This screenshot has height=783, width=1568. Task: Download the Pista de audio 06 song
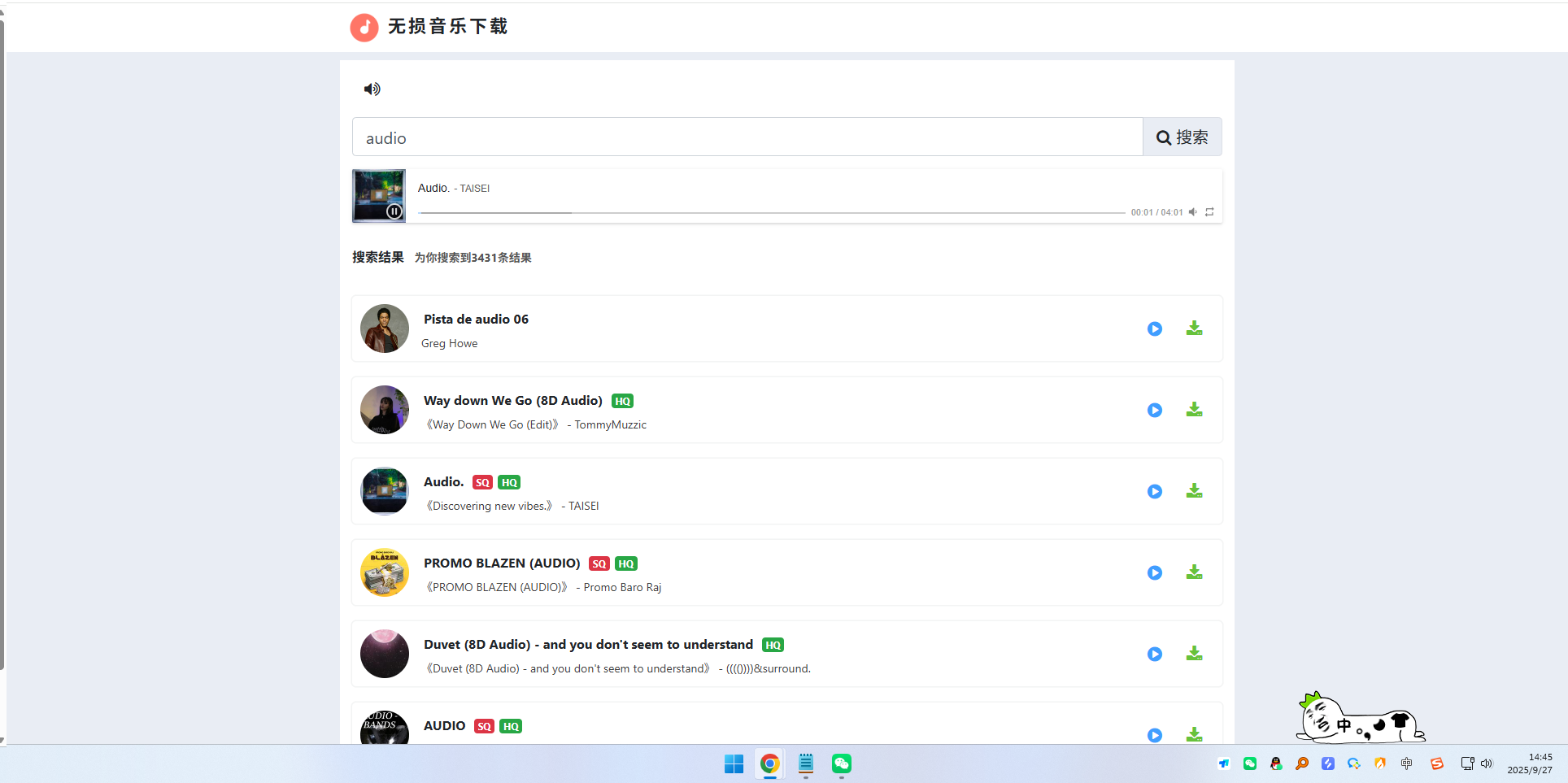pos(1193,328)
